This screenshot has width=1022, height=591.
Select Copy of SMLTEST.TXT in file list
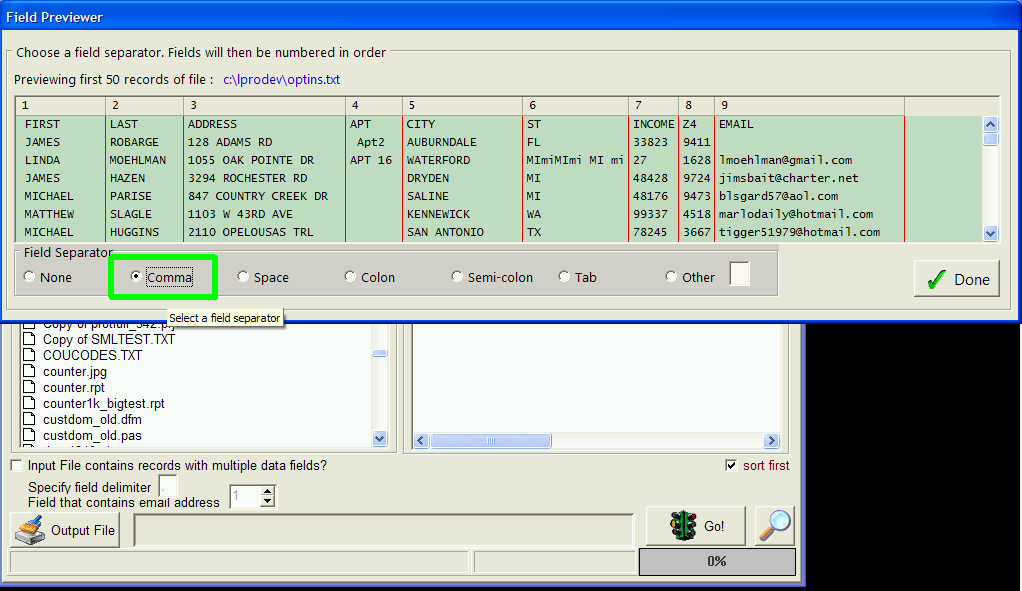pos(109,339)
